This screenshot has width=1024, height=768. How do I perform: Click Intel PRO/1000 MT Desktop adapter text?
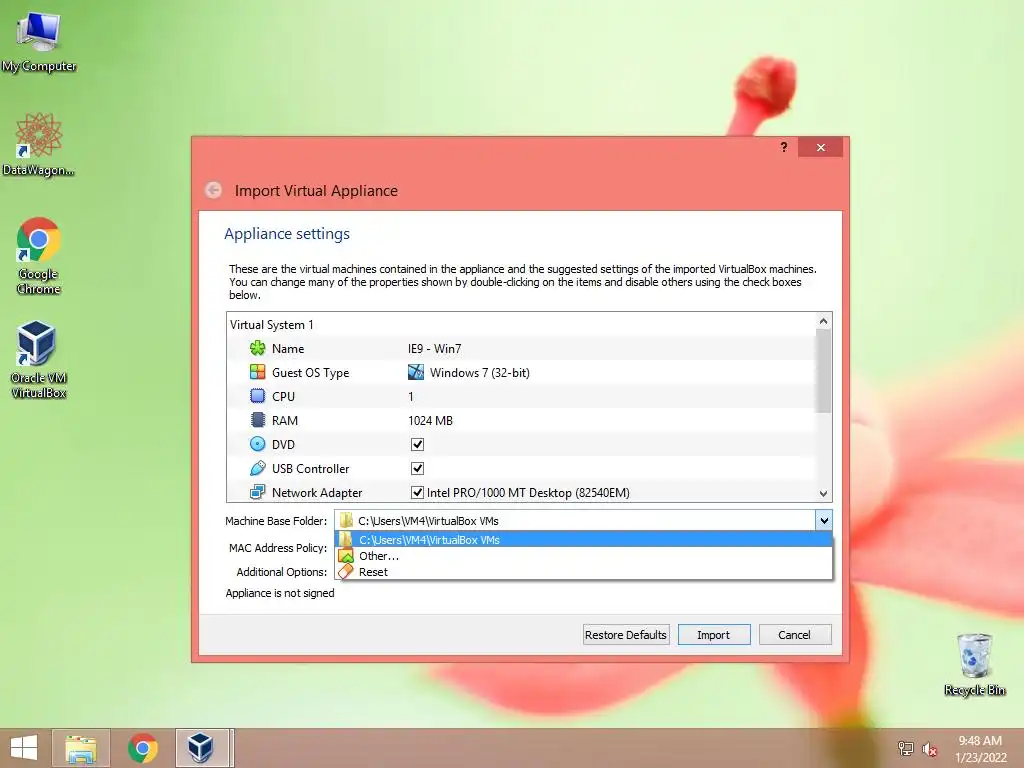click(528, 492)
